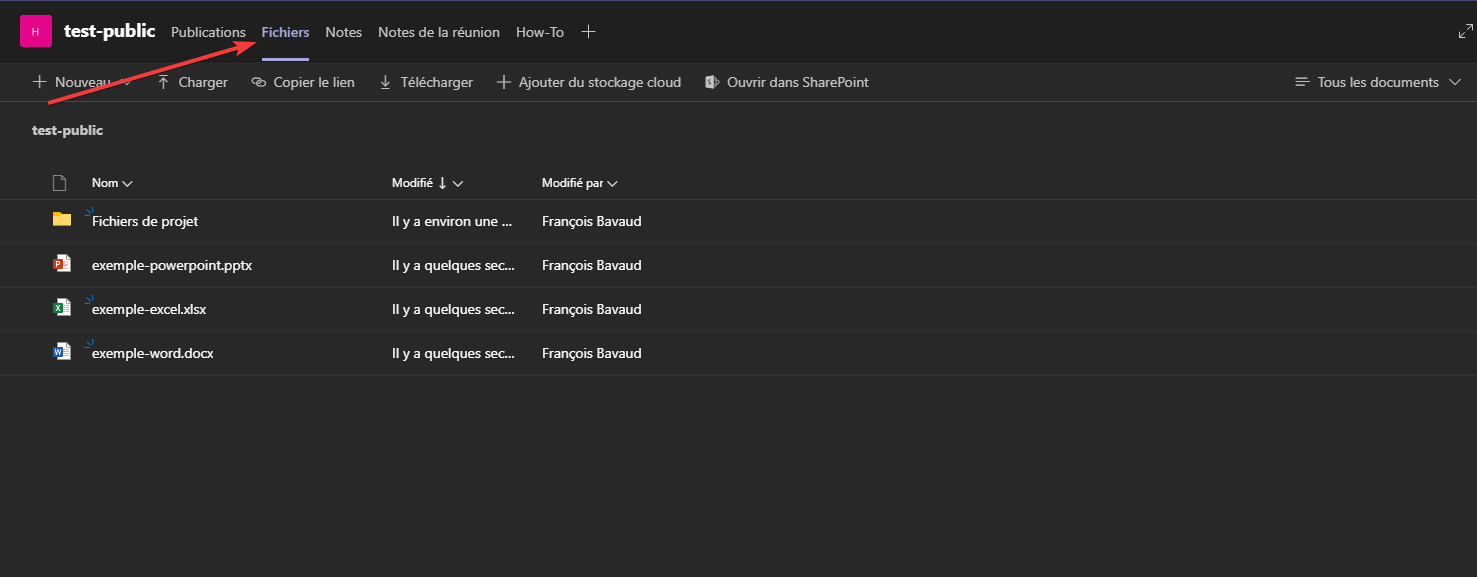Click the file type column header icon

(x=59, y=183)
